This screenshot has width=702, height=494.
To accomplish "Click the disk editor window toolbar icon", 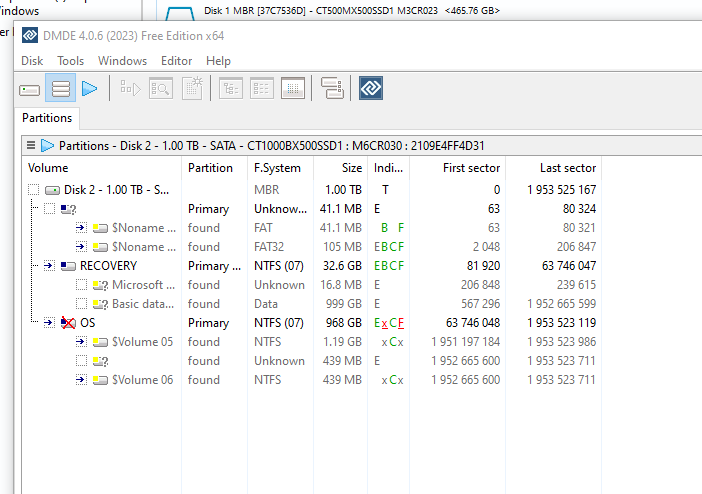I will point(293,89).
